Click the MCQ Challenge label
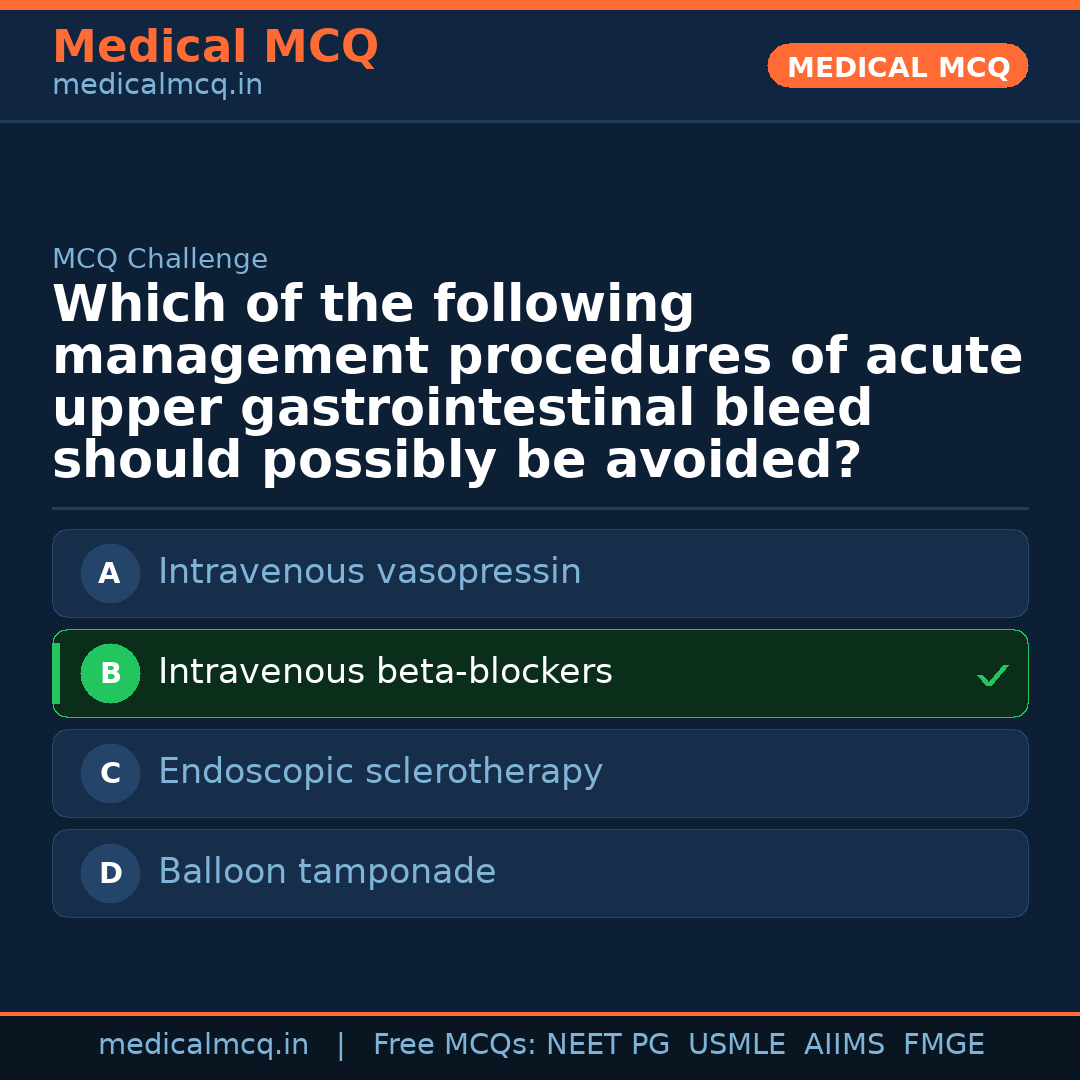This screenshot has height=1080, width=1080. (x=160, y=260)
